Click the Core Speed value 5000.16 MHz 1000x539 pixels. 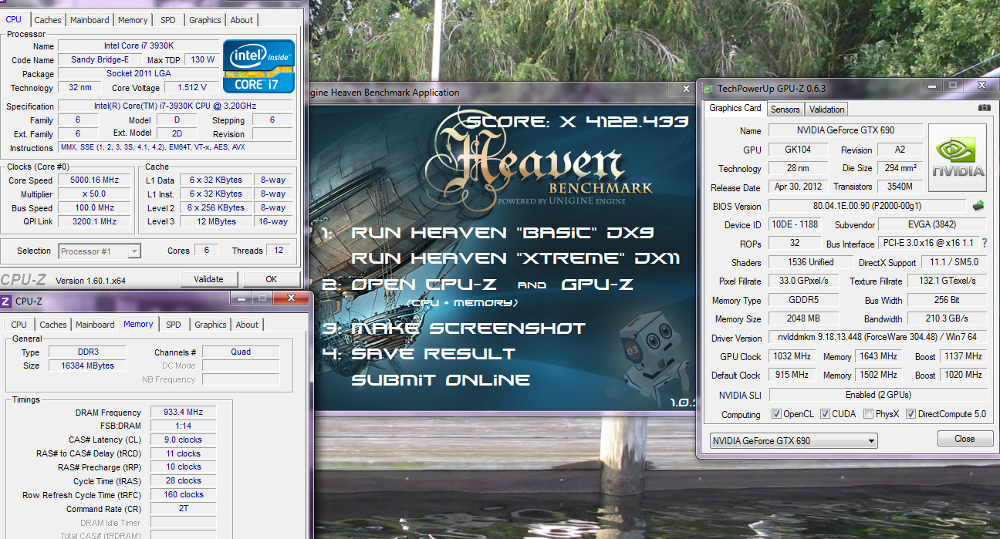(x=94, y=181)
